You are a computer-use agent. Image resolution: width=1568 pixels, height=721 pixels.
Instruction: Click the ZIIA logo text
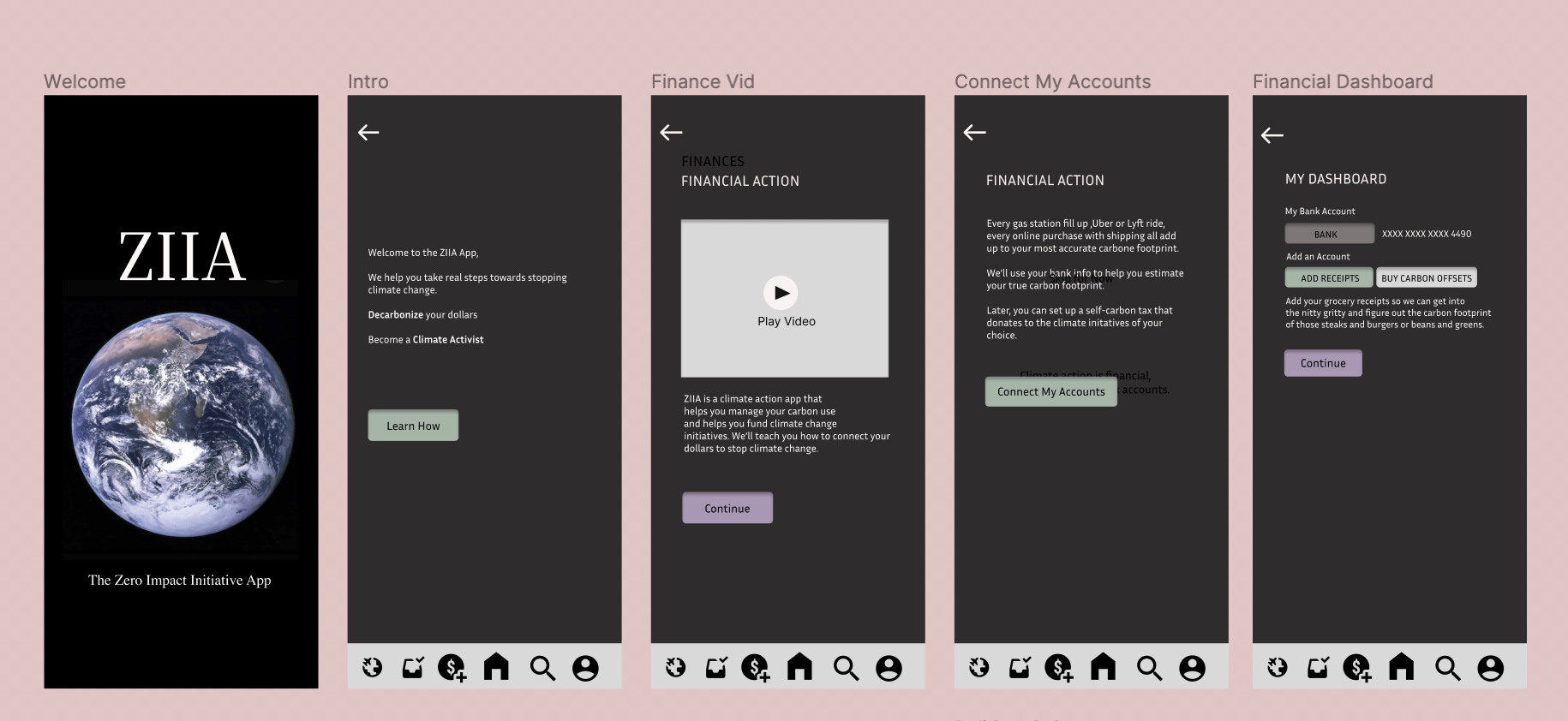pyautogui.click(x=182, y=256)
